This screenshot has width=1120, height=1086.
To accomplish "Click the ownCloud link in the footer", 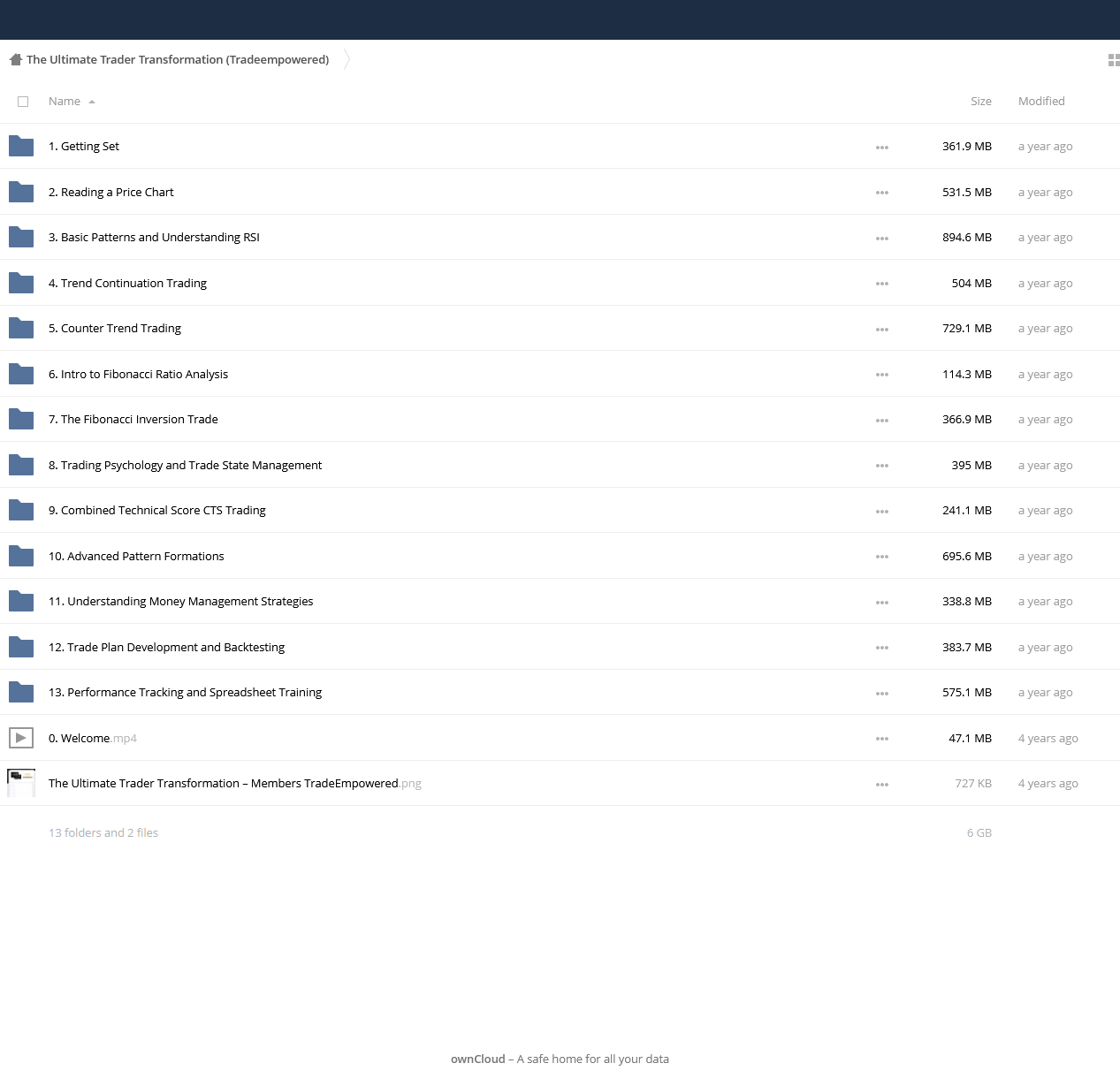I will (x=478, y=1059).
